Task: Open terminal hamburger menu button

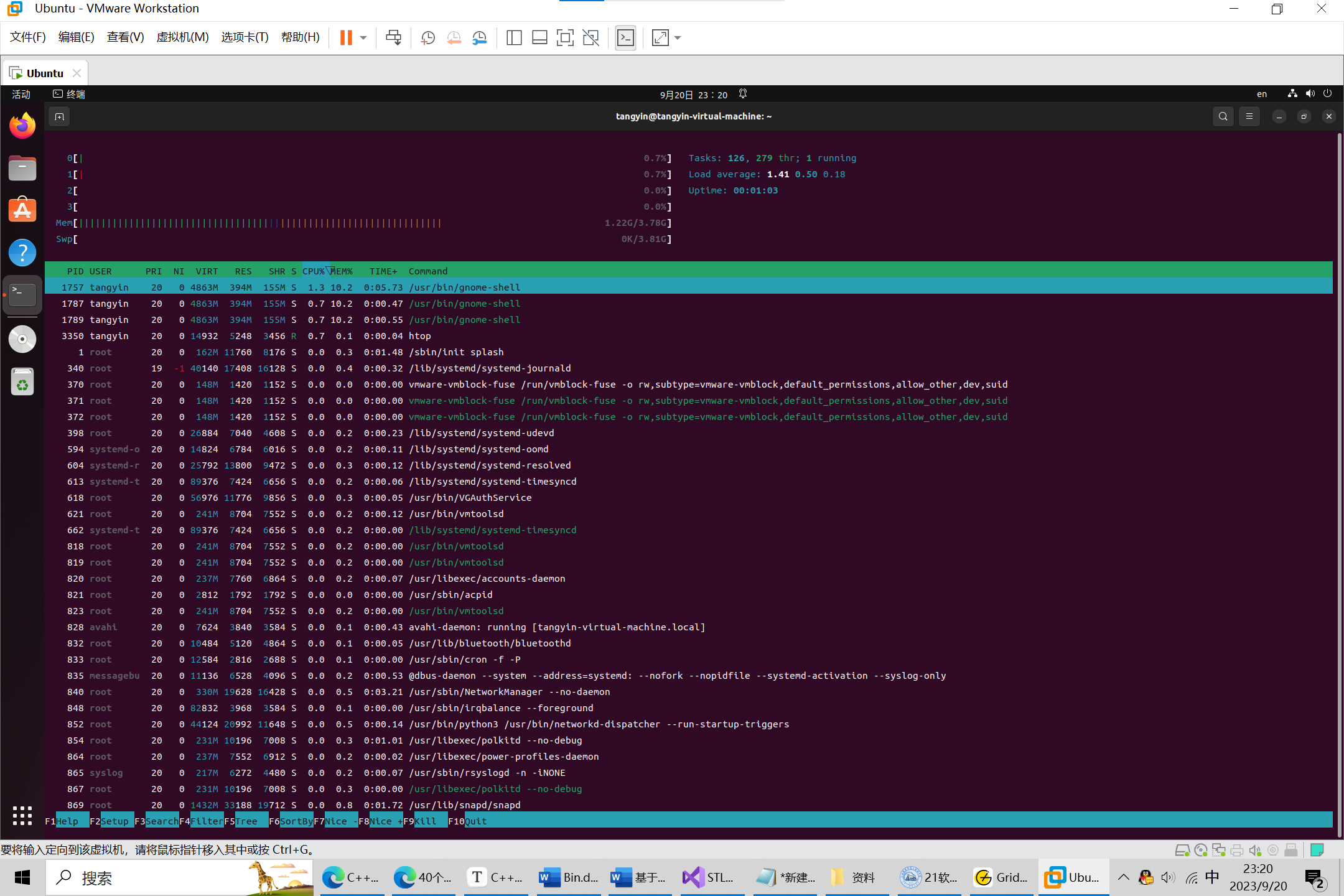Action: click(x=1249, y=116)
